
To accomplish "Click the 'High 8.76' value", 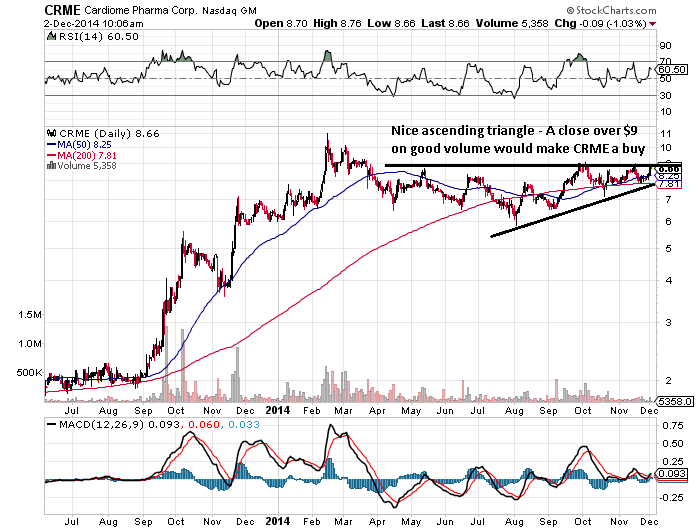I will tap(338, 24).
